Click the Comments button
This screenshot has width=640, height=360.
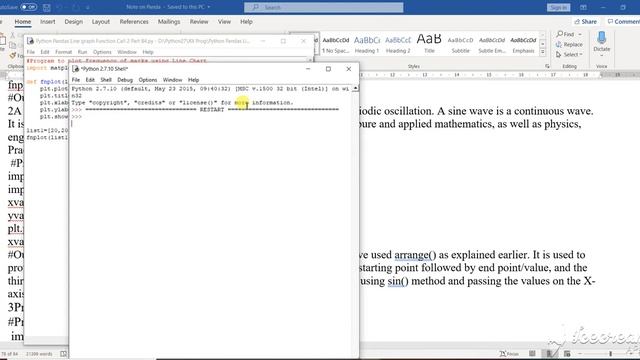623,22
